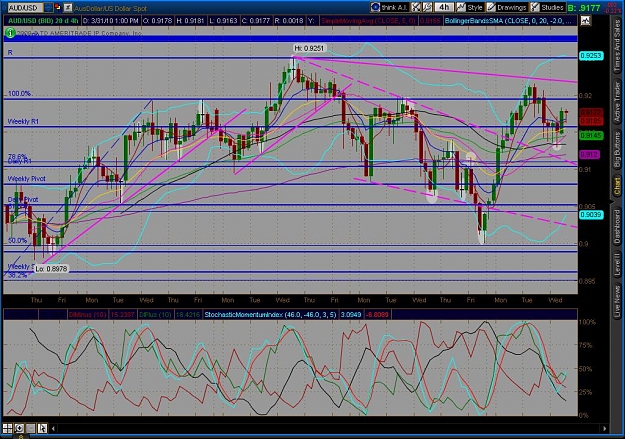625x439 pixels.
Task: Click the right scroll arrow of chart scrollbar
Action: (605, 429)
